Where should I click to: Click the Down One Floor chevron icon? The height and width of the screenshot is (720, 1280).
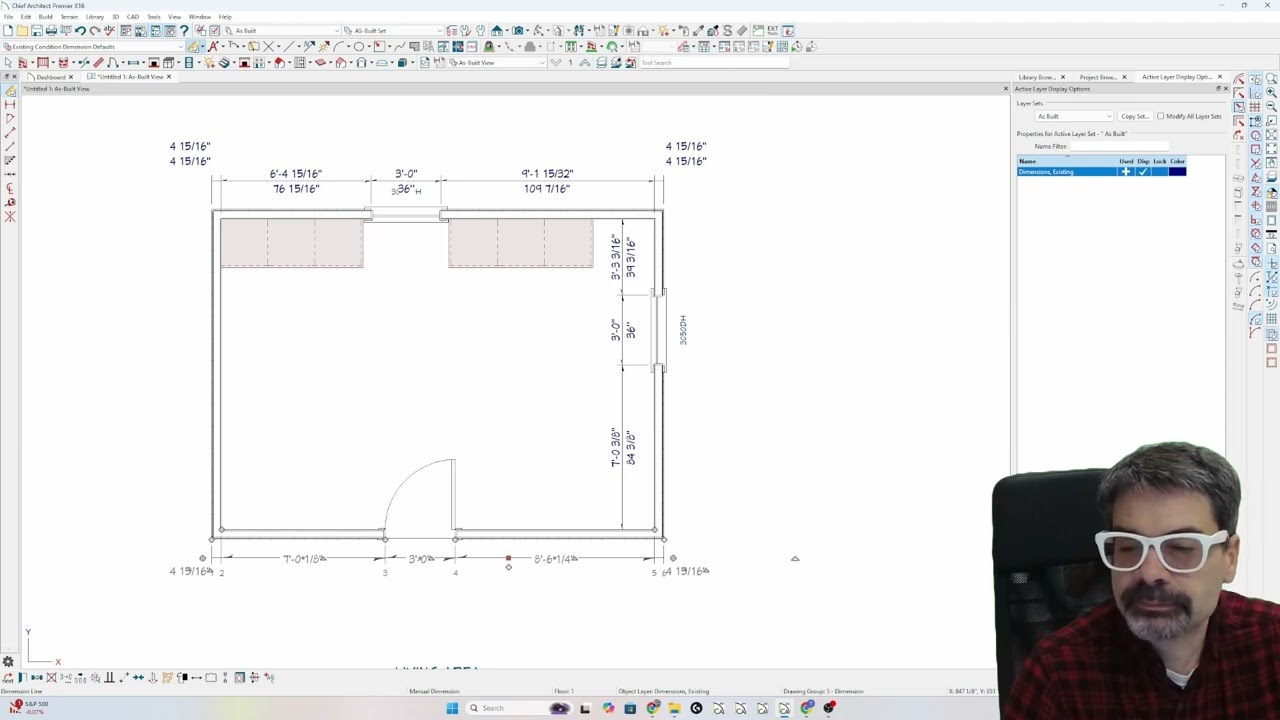tap(555, 62)
